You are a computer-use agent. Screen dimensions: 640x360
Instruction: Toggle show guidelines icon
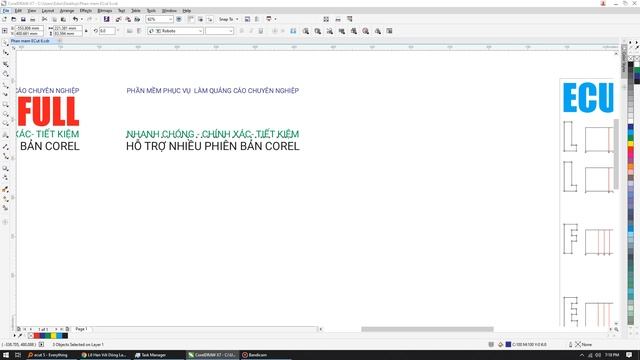coord(209,19)
